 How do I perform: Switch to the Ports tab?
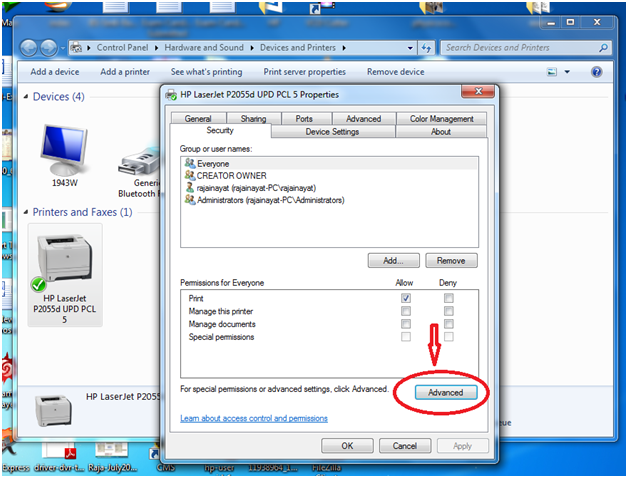304,119
